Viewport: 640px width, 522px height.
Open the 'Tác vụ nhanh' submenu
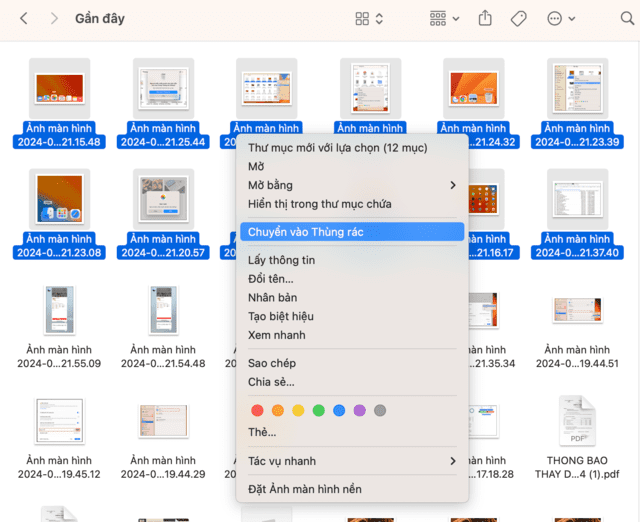[x=352, y=461]
